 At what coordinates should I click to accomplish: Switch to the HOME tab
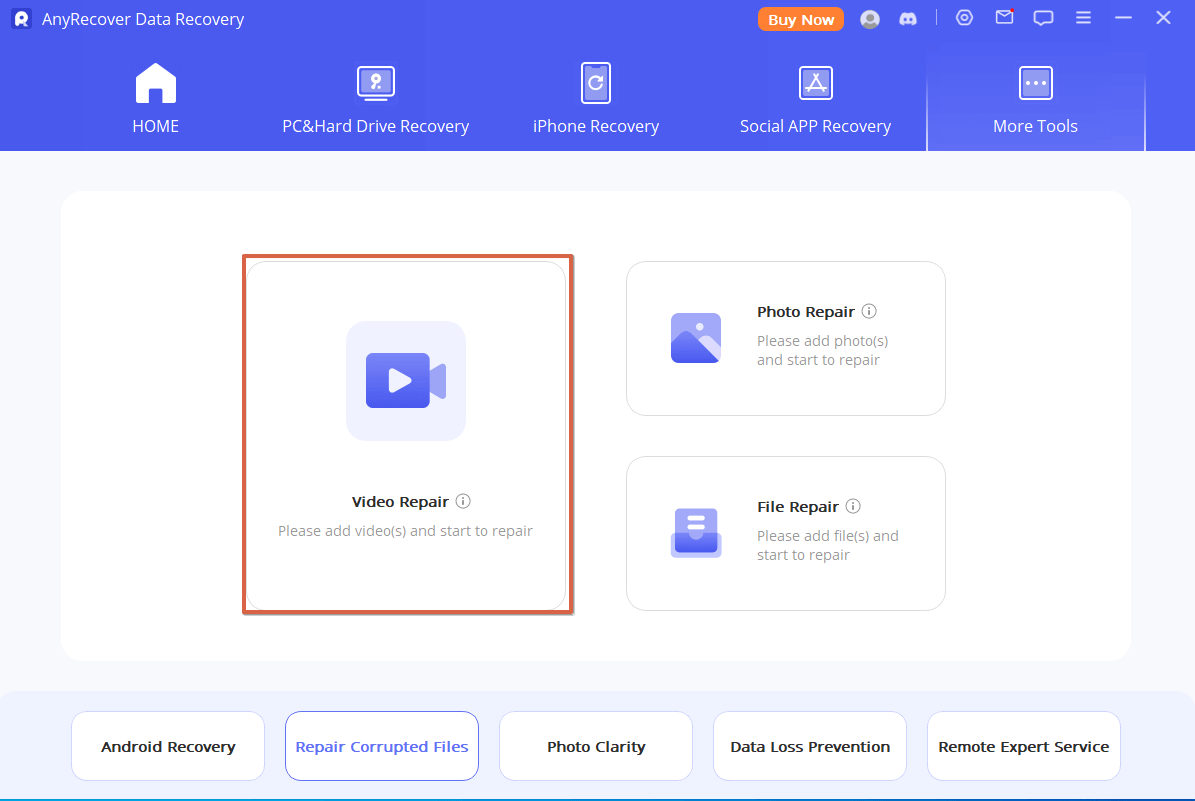pos(156,99)
